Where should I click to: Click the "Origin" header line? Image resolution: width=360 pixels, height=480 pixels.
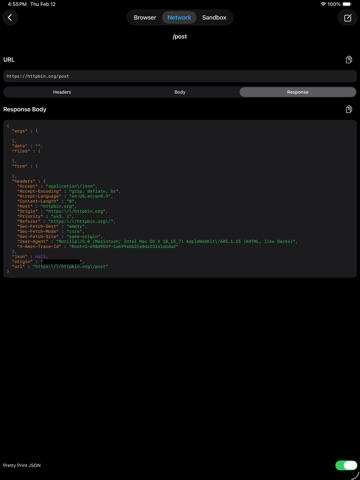pyautogui.click(x=62, y=211)
